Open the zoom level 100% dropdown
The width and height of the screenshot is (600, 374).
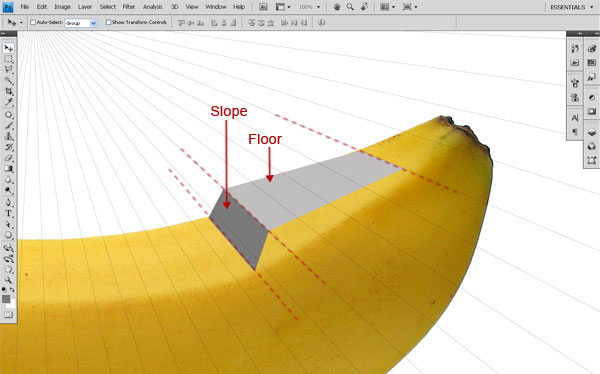point(309,7)
